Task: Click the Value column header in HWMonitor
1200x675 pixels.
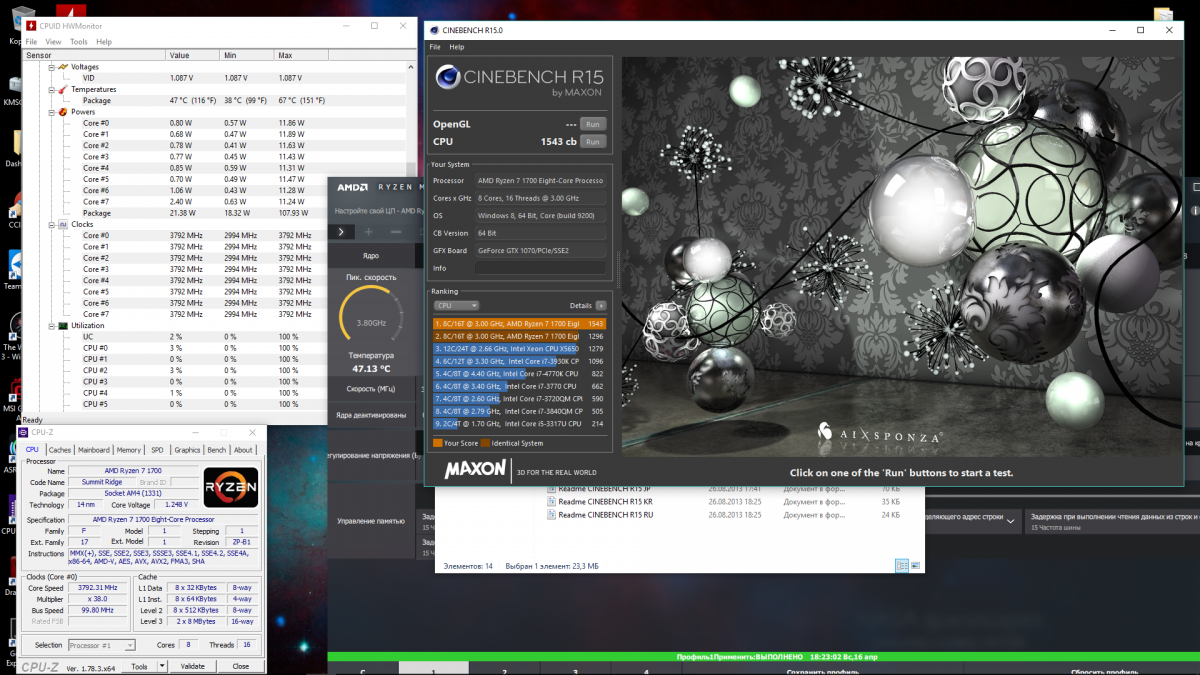Action: pos(193,55)
